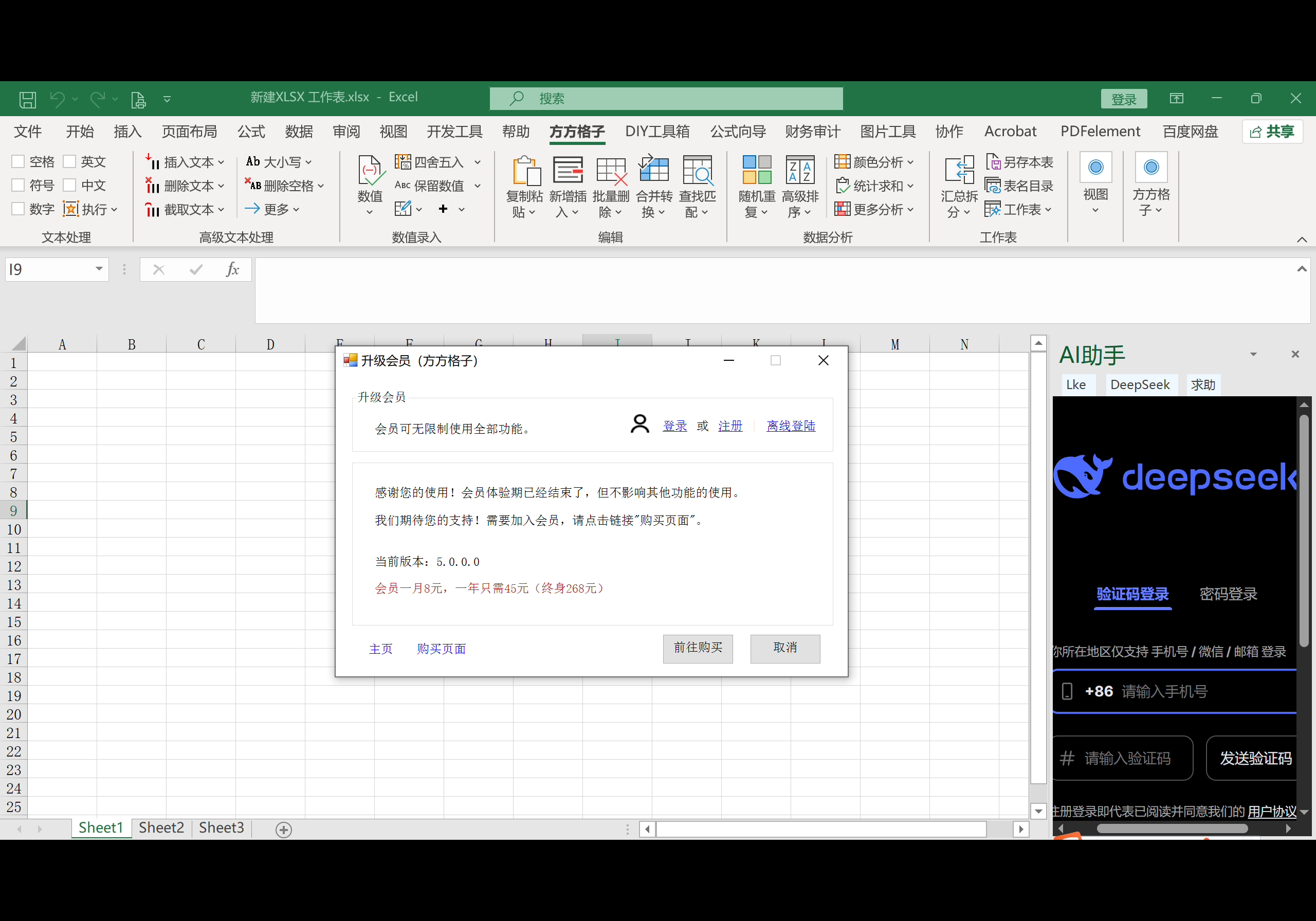Click the 登录 link in upgrade dialog
Screen dimensions: 1316x921
pos(674,426)
